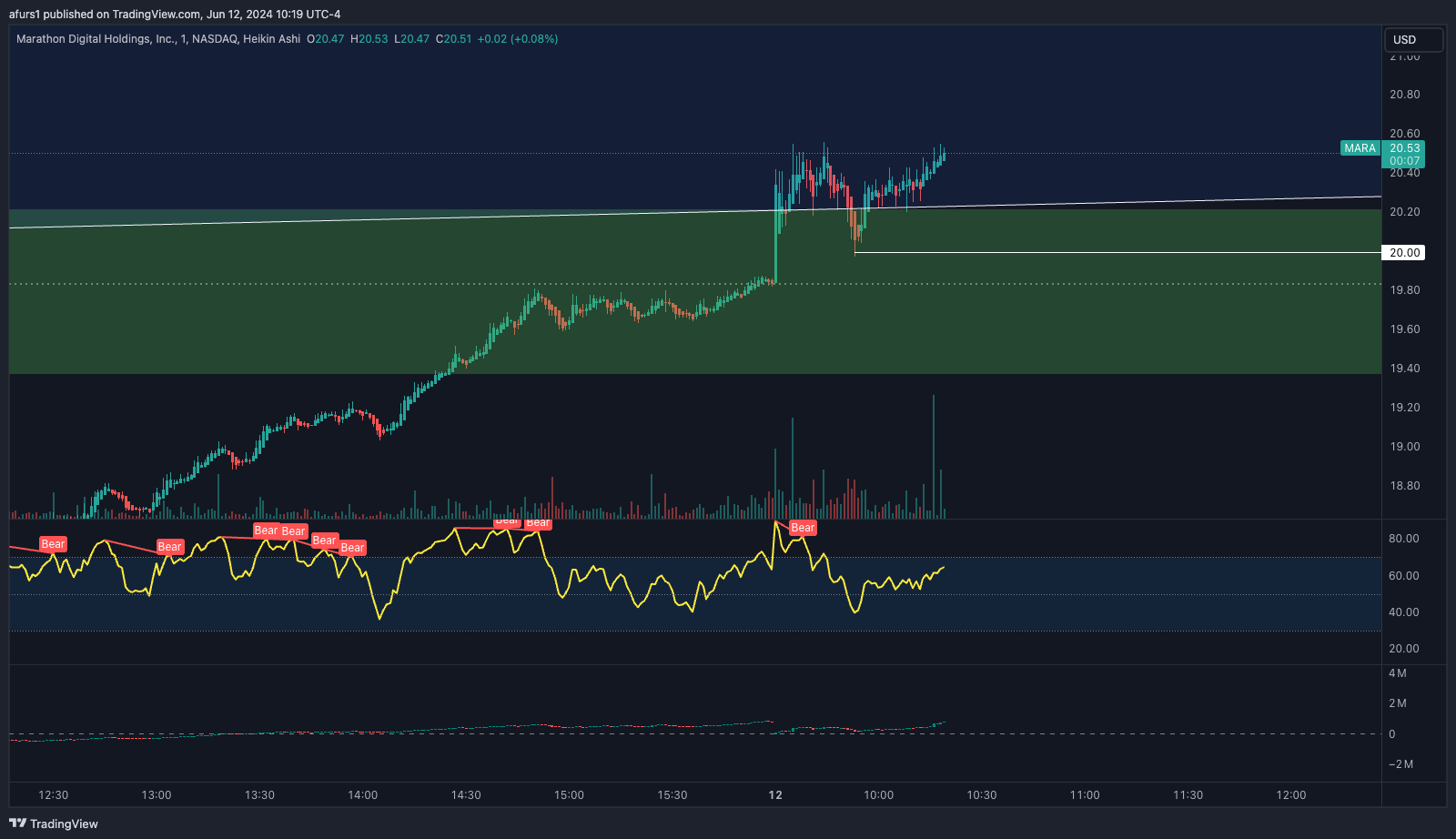Select the 20.53 current price label
1456x839 pixels.
[x=1404, y=148]
